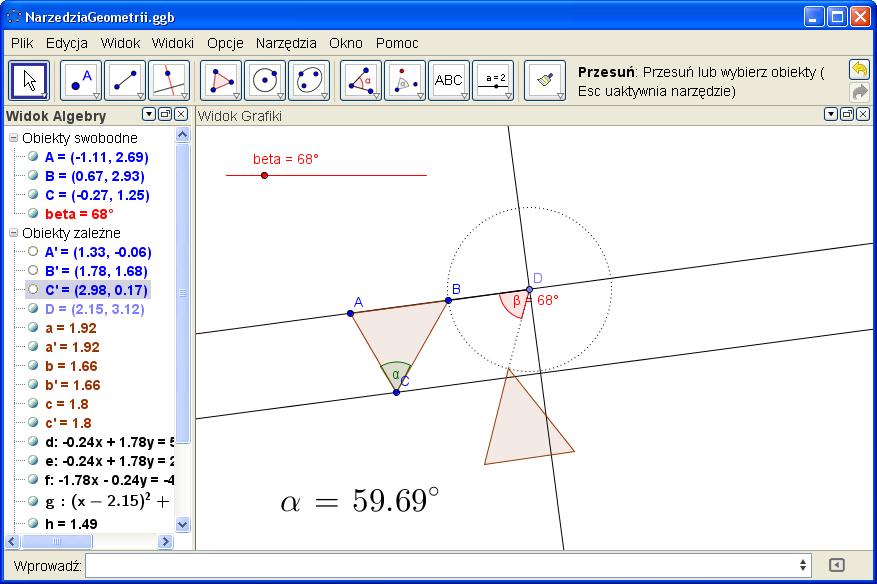Select the Move (Przesuń) arrow tool
Viewport: 877px width, 584px height.
pyautogui.click(x=29, y=81)
